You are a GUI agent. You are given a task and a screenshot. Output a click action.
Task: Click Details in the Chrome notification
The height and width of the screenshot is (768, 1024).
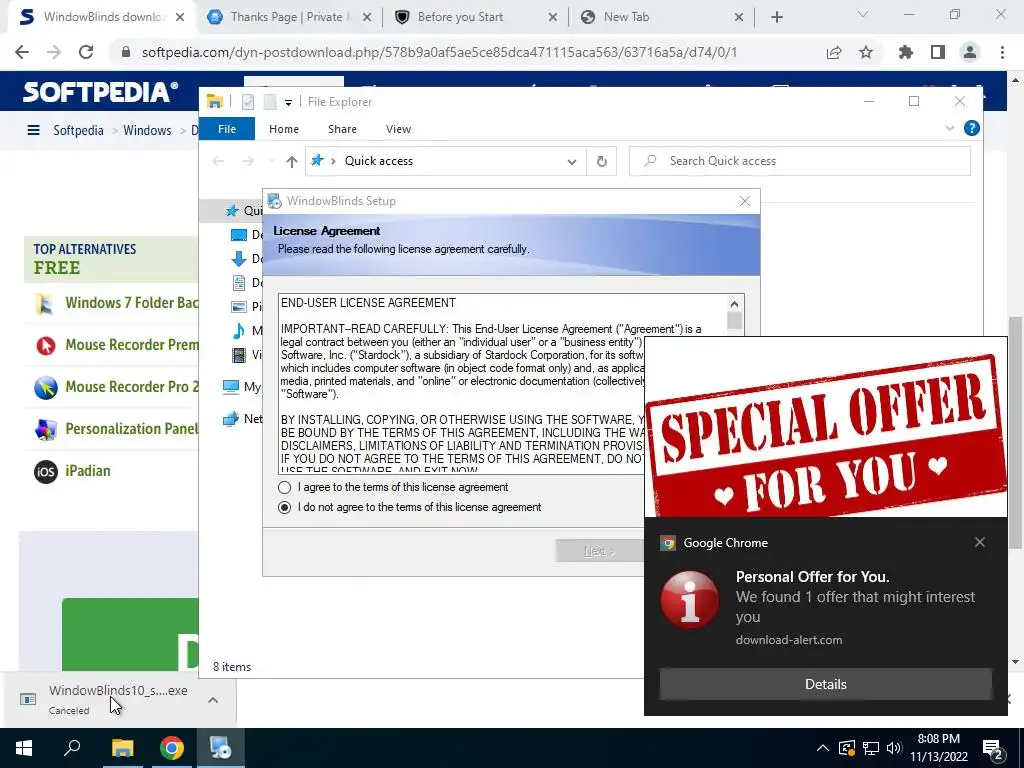[825, 684]
